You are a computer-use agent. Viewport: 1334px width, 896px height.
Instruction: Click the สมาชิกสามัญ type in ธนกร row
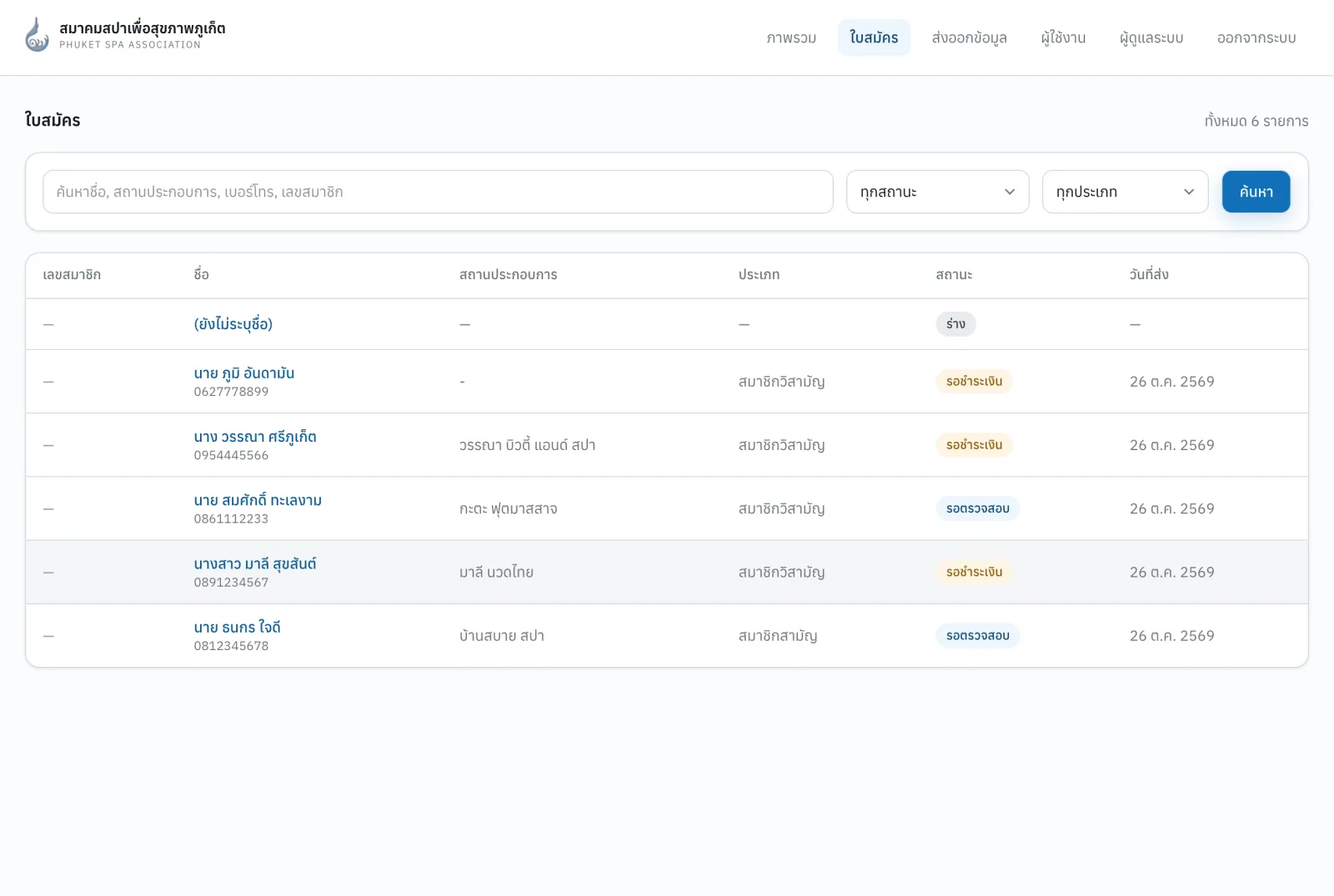coord(777,636)
